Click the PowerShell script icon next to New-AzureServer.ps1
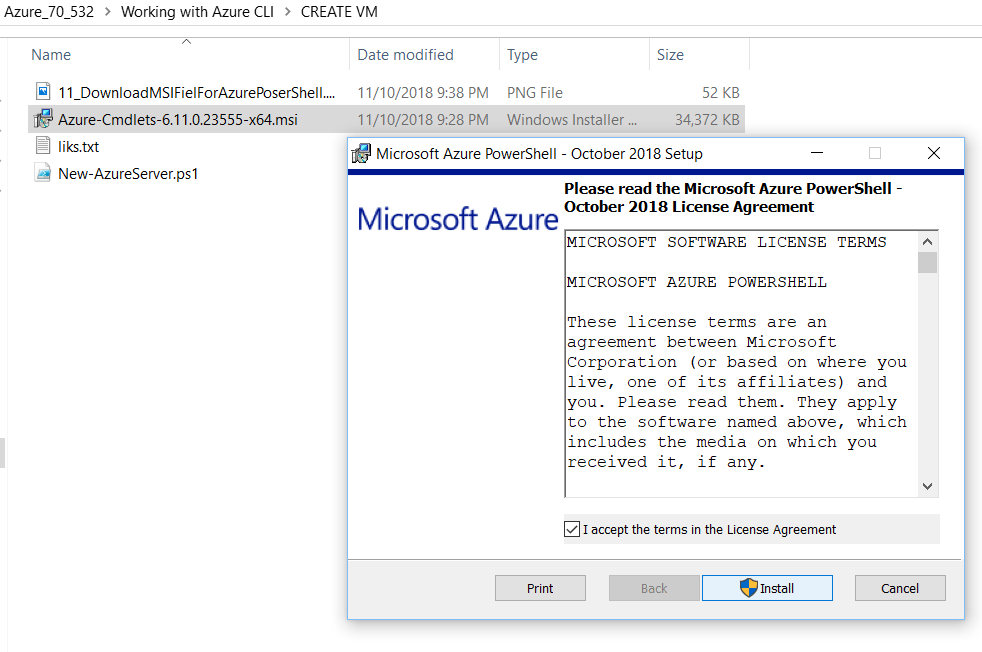The image size is (982, 652). pyautogui.click(x=41, y=174)
